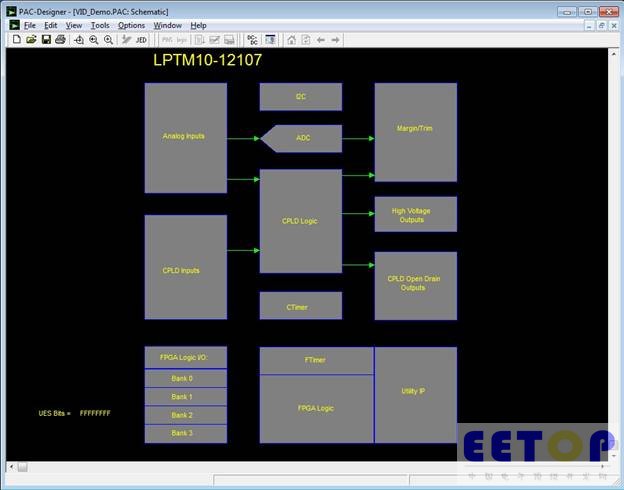Click greyed monitor icon left of DC-DC
The width and height of the screenshot is (624, 490).
tap(229, 40)
